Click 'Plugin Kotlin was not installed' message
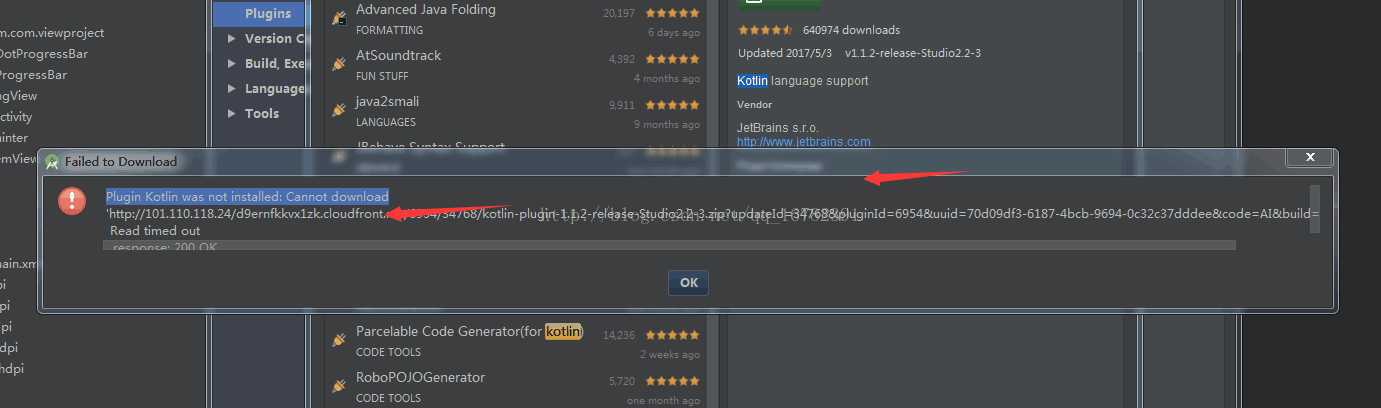The image size is (1381, 408). 247,196
